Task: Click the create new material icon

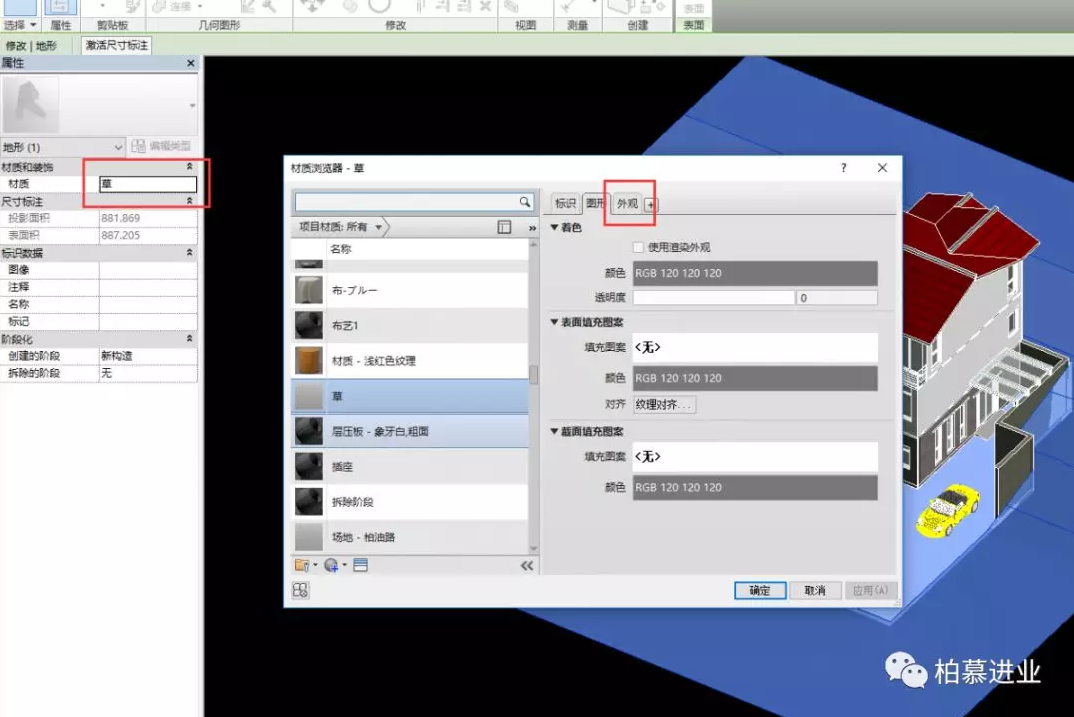Action: point(331,565)
